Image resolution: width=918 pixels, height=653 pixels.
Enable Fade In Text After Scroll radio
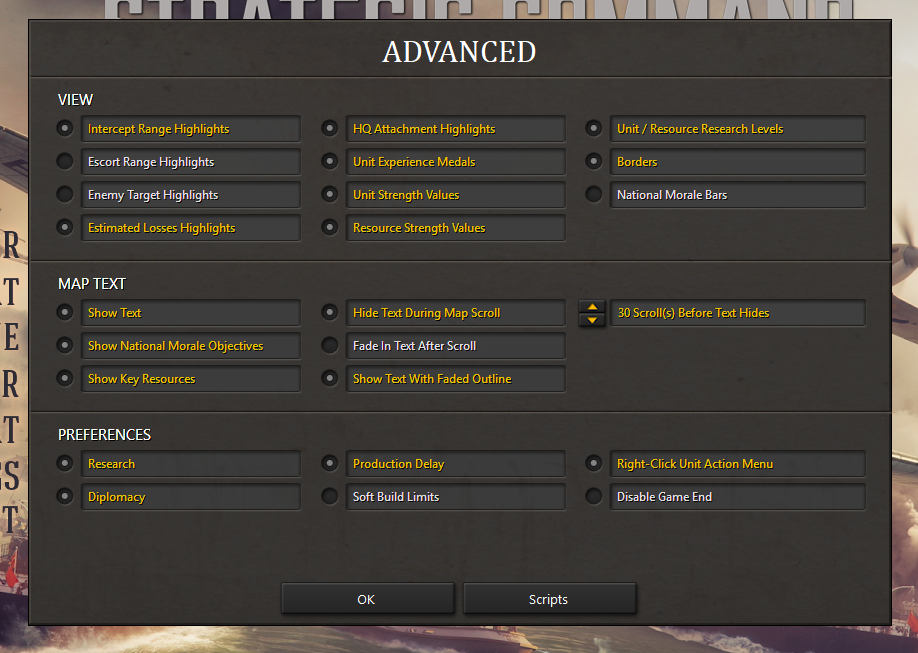[x=330, y=345]
